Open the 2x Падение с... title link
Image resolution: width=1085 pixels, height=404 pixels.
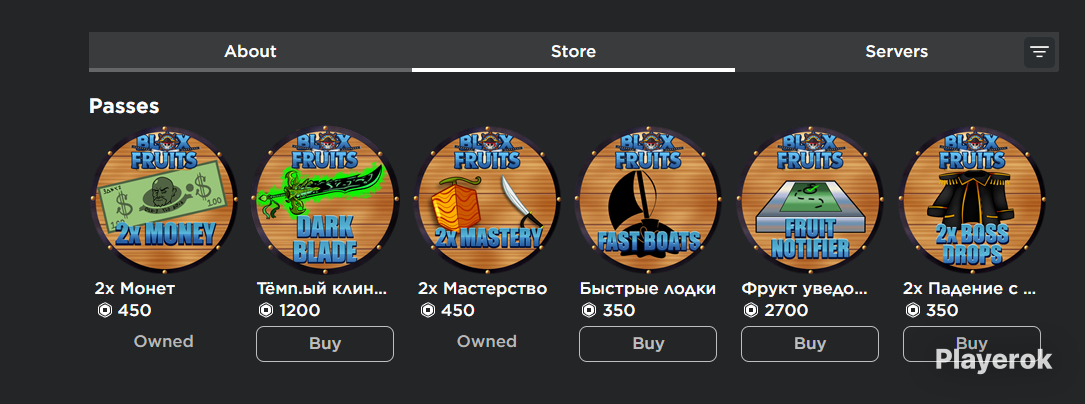click(969, 288)
